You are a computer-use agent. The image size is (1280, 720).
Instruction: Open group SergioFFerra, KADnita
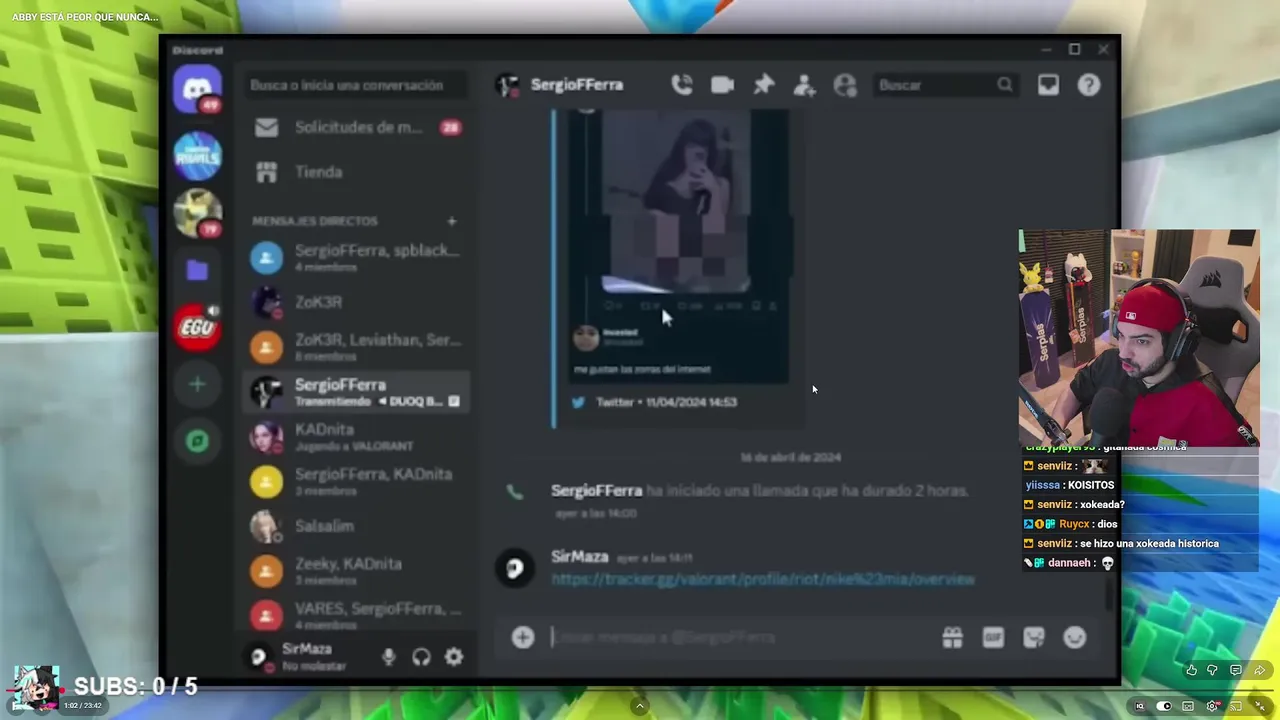point(356,481)
